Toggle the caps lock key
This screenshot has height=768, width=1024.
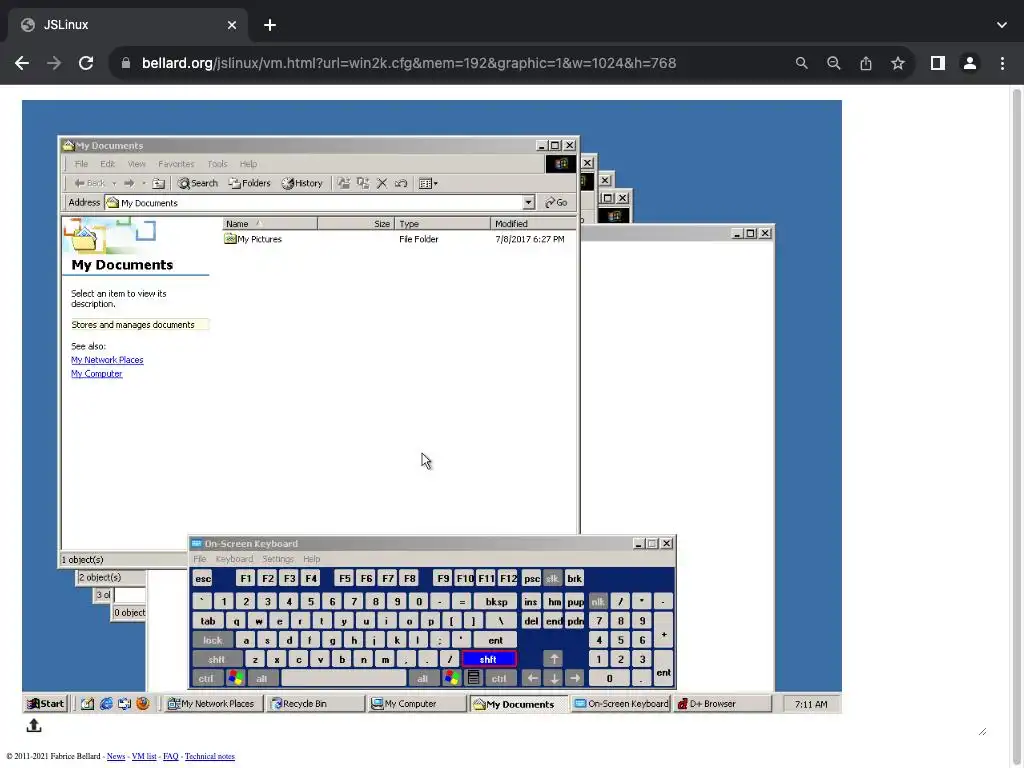pyautogui.click(x=213, y=640)
